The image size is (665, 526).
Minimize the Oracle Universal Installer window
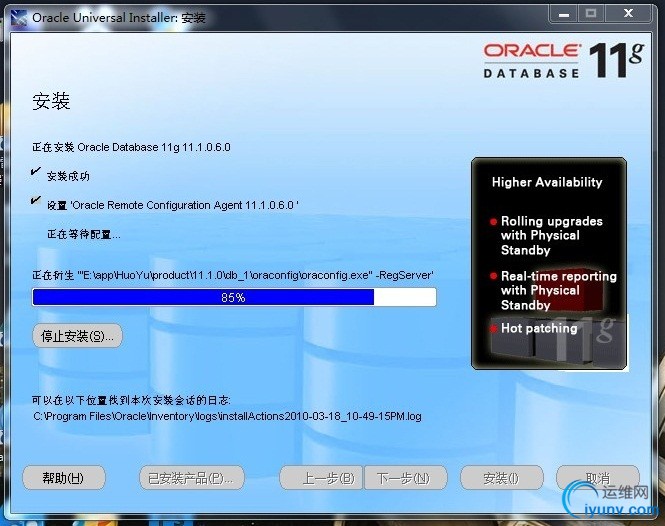(x=563, y=14)
